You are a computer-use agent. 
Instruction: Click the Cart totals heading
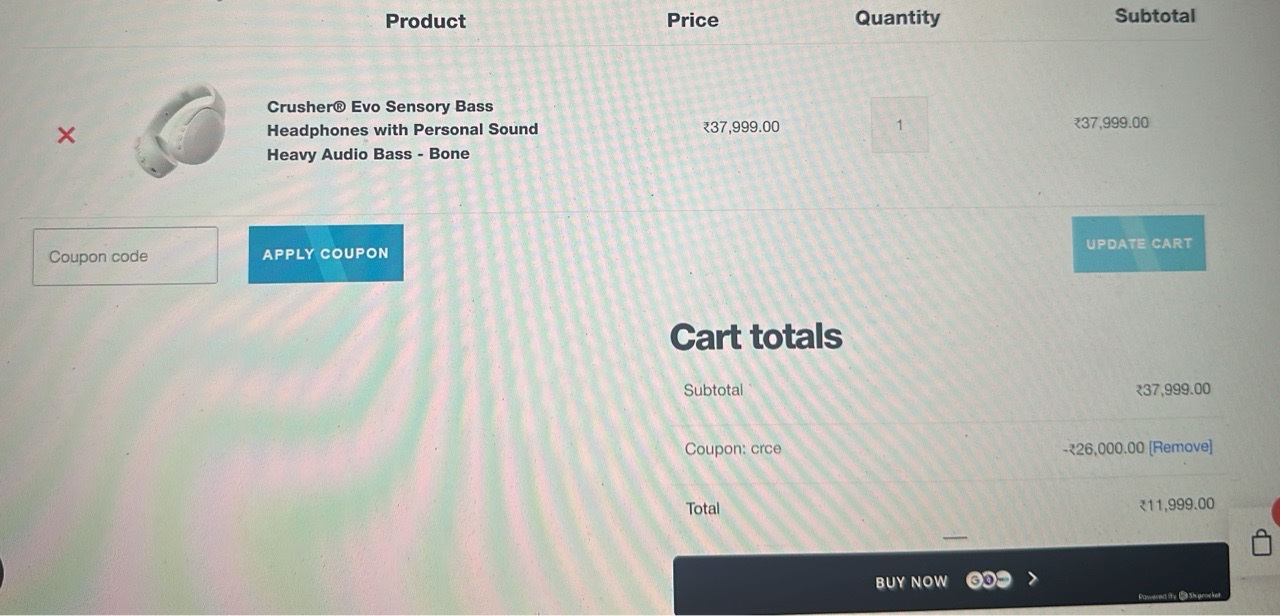[x=756, y=337]
